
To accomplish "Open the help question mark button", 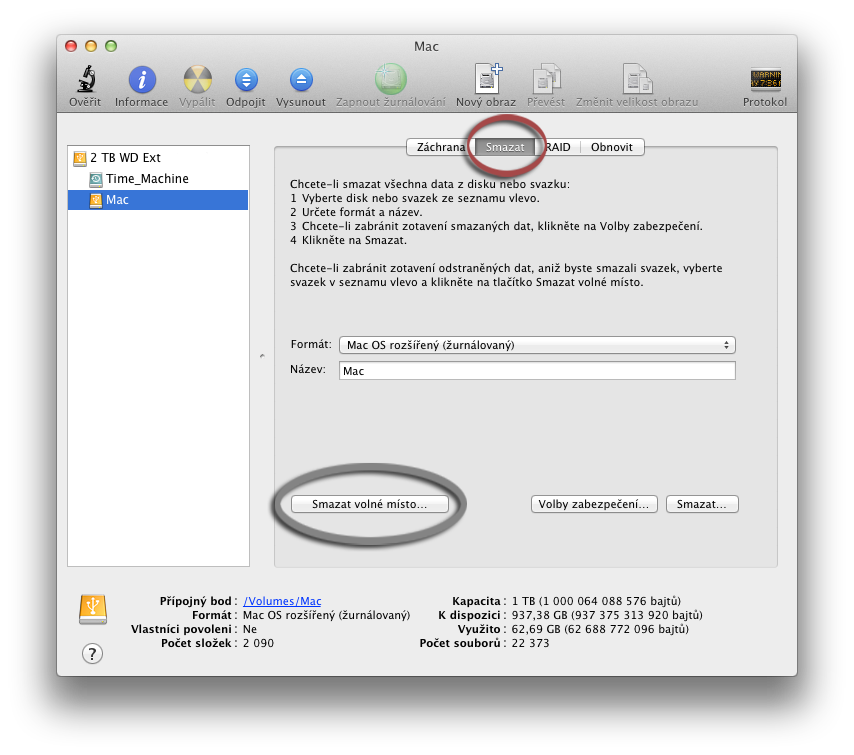I will (x=92, y=654).
